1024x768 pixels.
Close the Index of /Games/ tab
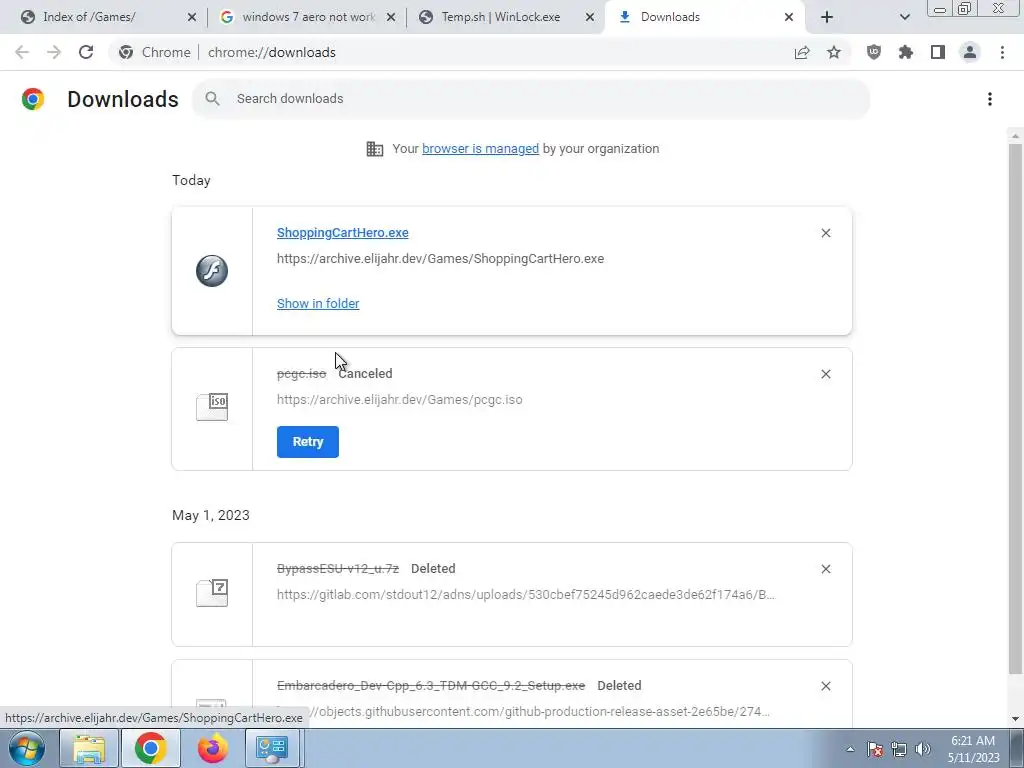(192, 17)
